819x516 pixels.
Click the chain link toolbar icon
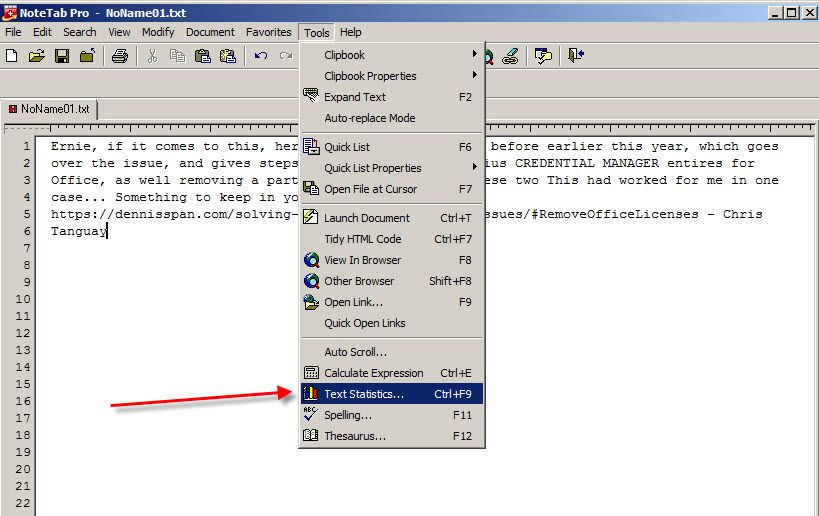[510, 56]
